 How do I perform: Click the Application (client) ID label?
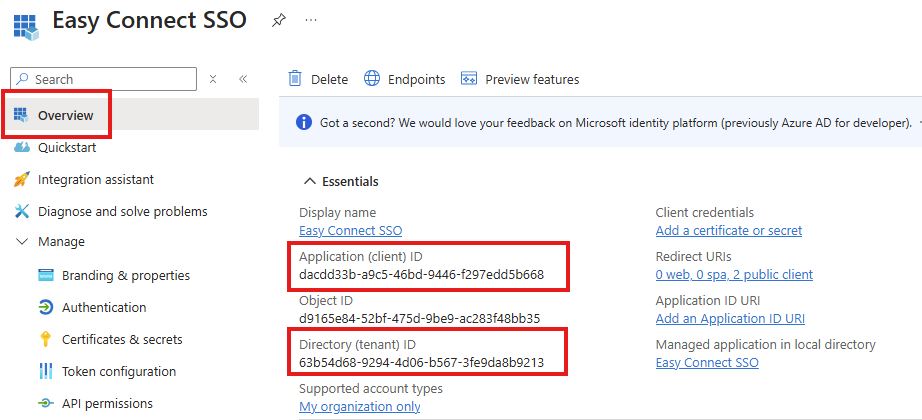click(x=361, y=257)
